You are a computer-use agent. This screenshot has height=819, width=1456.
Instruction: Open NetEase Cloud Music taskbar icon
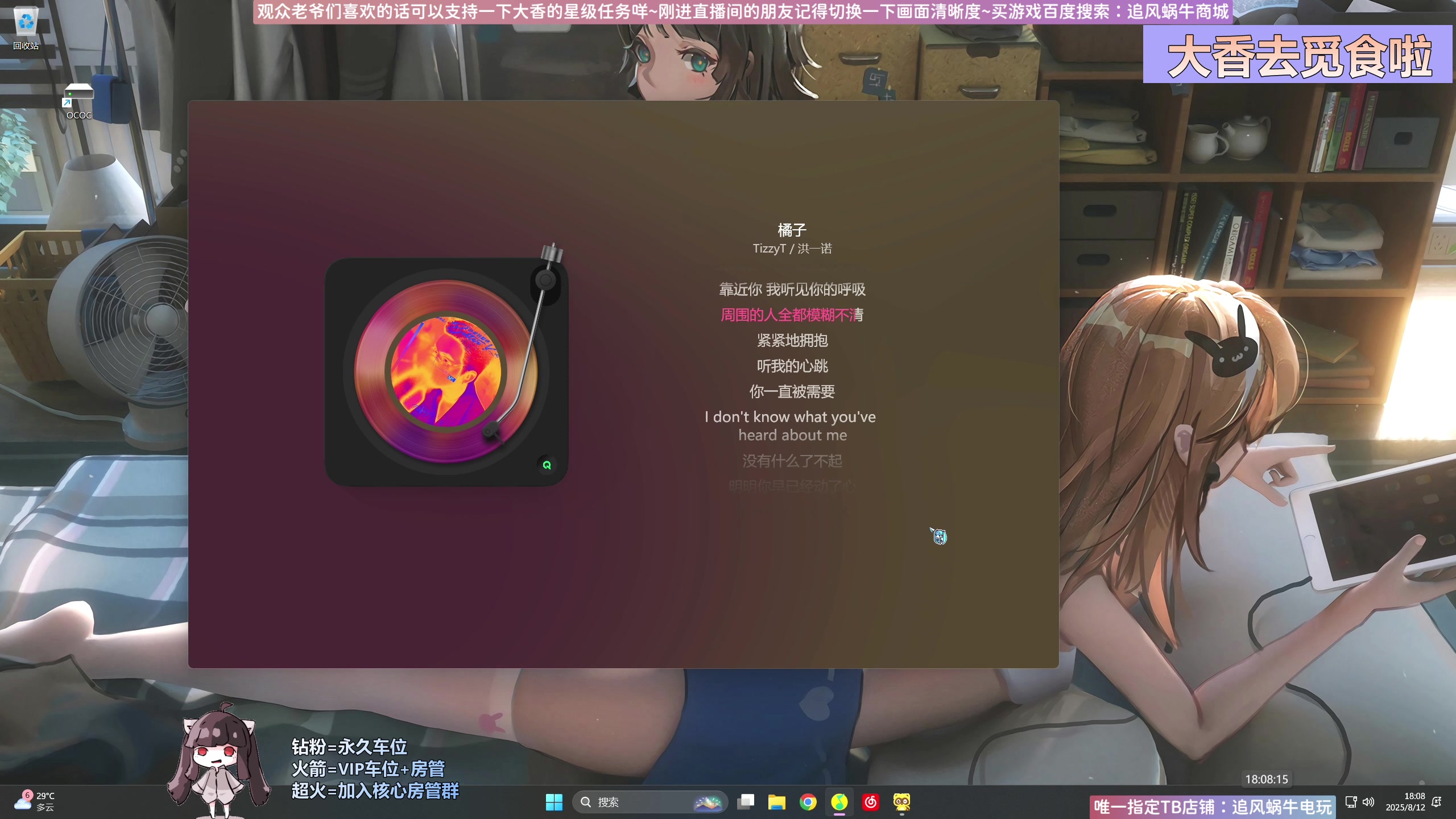871,803
